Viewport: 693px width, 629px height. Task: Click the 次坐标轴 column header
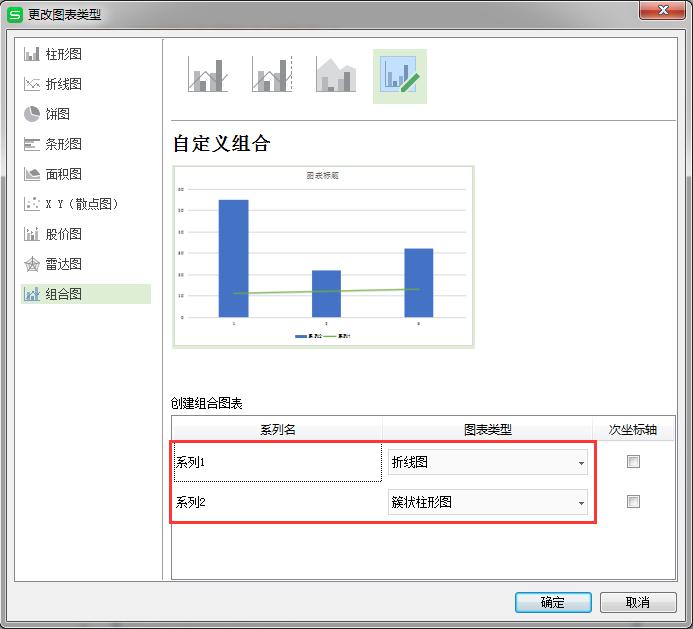(633, 429)
